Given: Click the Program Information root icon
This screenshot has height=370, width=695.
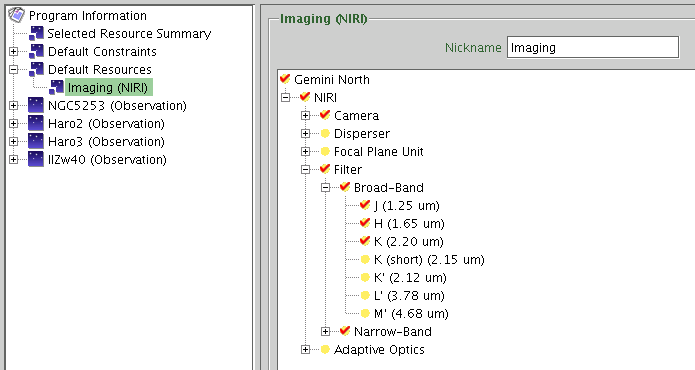Looking at the screenshot, I should click(16, 15).
